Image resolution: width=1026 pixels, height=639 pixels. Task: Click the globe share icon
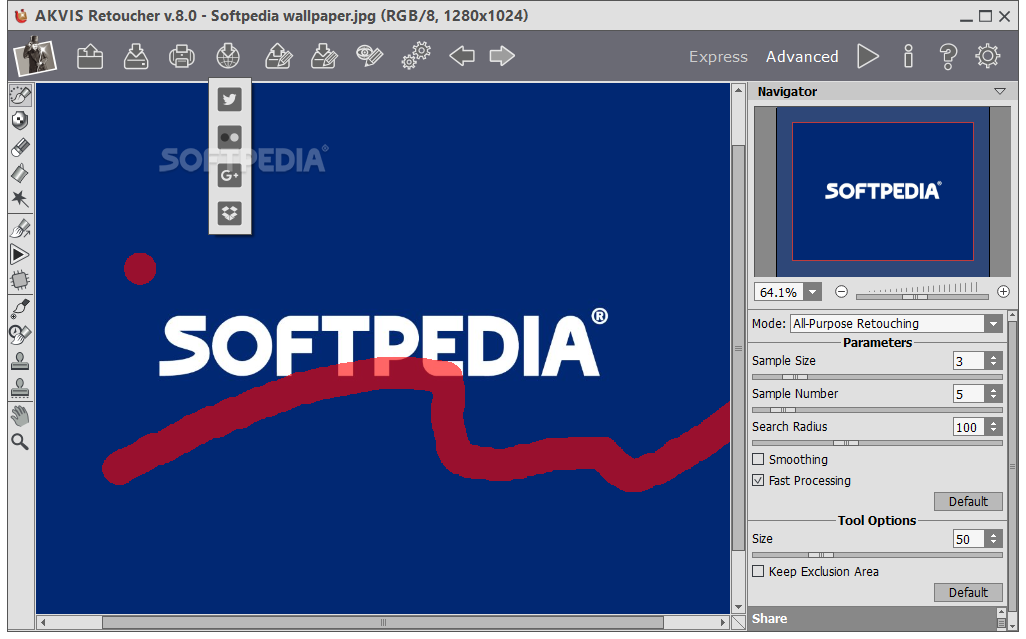(228, 57)
